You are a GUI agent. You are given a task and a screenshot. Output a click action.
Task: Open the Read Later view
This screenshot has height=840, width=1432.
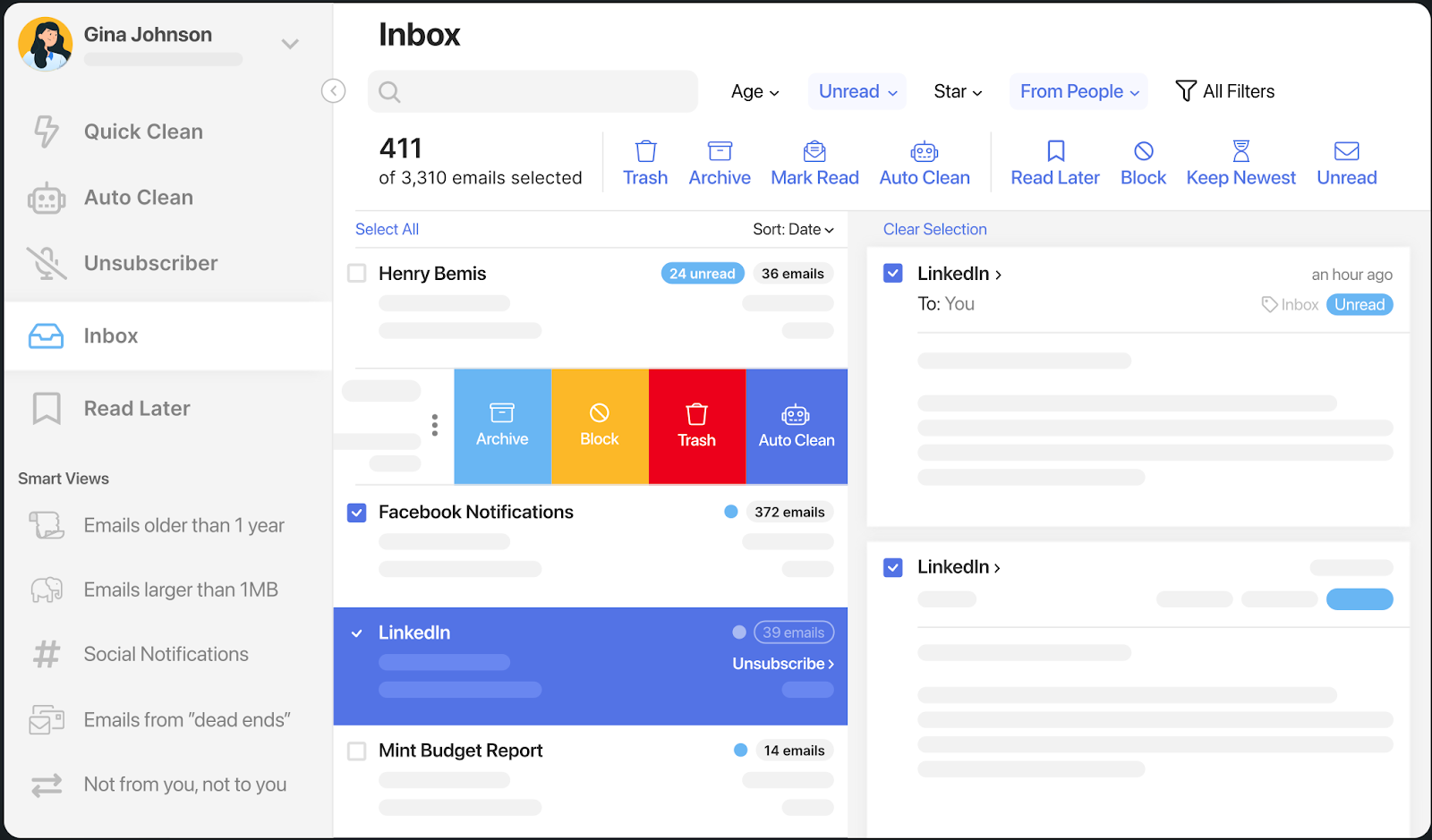(x=136, y=408)
